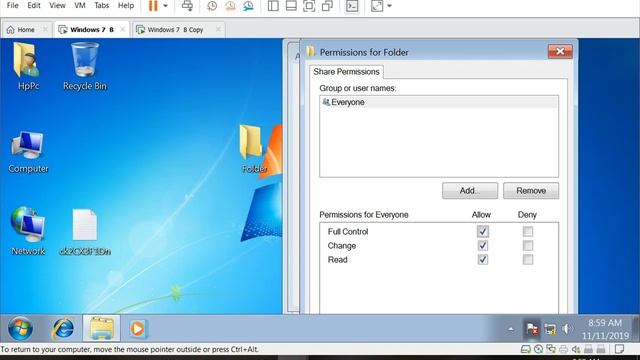Click the VMware printer status icon
This screenshot has height=360, width=640.
pyautogui.click(x=563, y=349)
